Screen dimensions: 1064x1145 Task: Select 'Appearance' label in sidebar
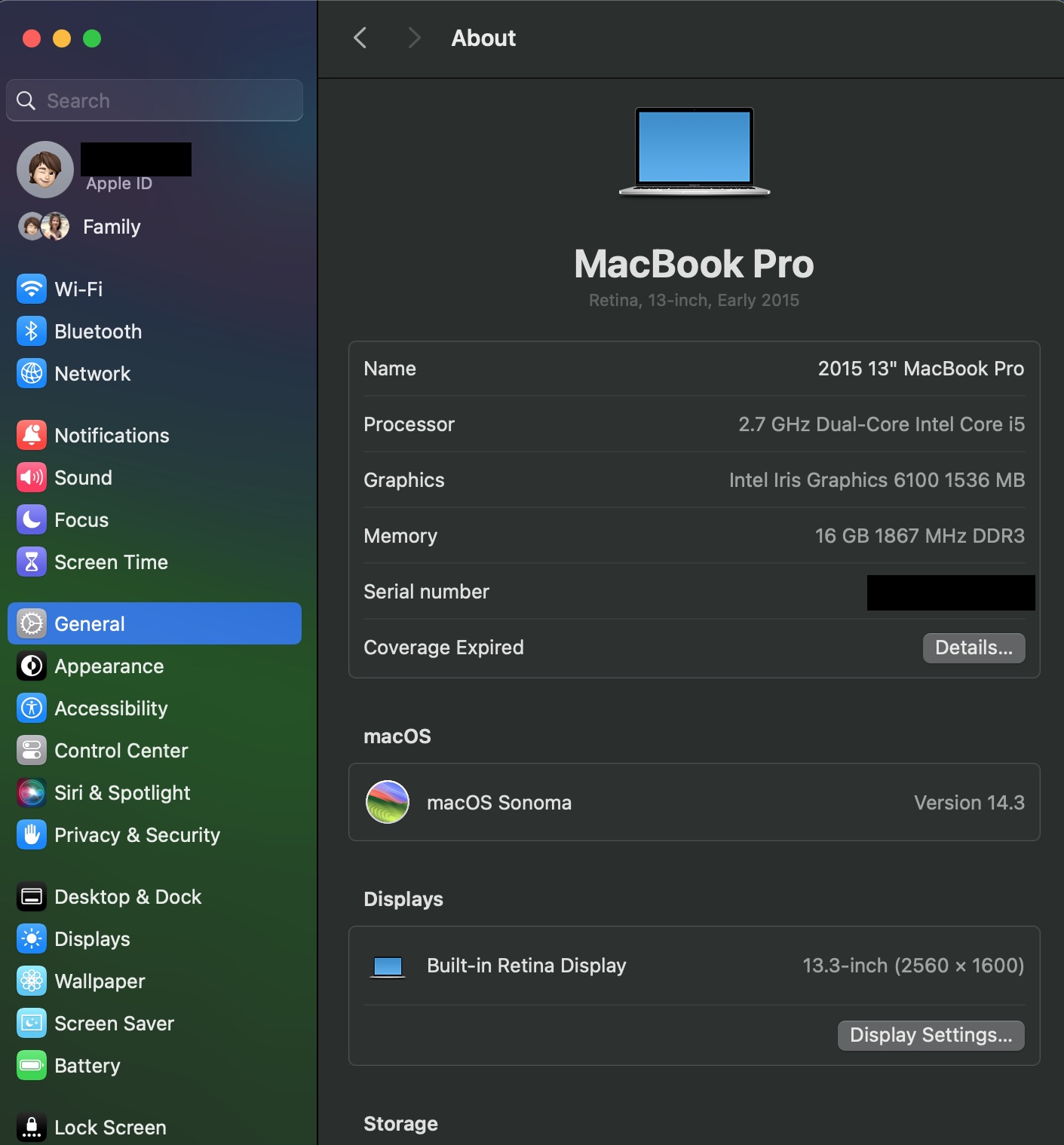coord(109,666)
